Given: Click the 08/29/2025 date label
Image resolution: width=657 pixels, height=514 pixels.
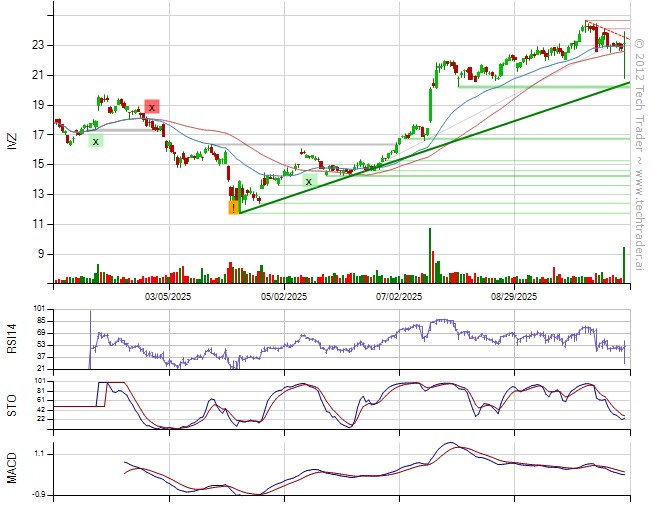Looking at the screenshot, I should click(x=514, y=297).
